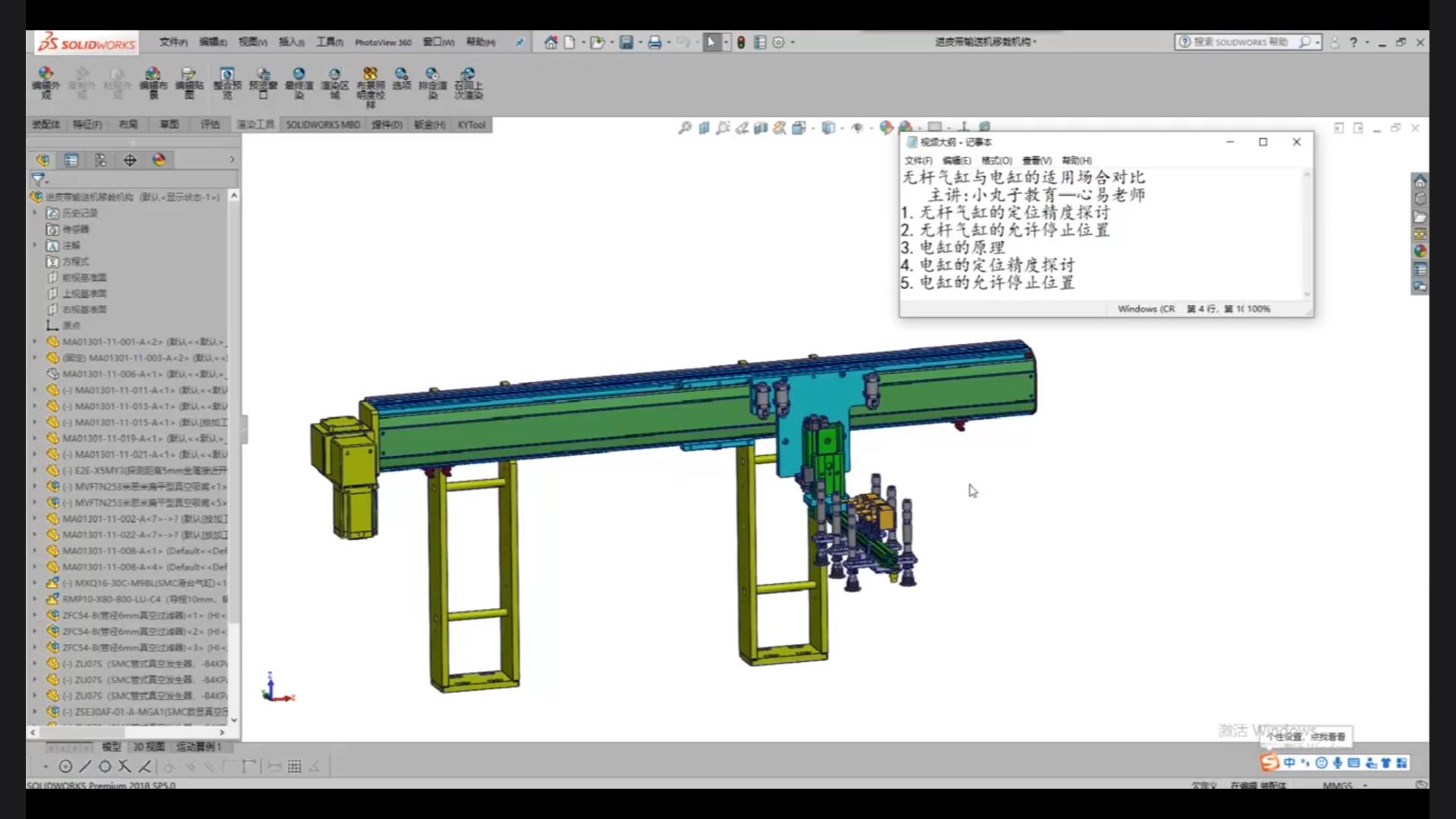Screen dimensions: 1456x819
Task: Click 召回上次渲染 recall last render
Action: (x=468, y=83)
